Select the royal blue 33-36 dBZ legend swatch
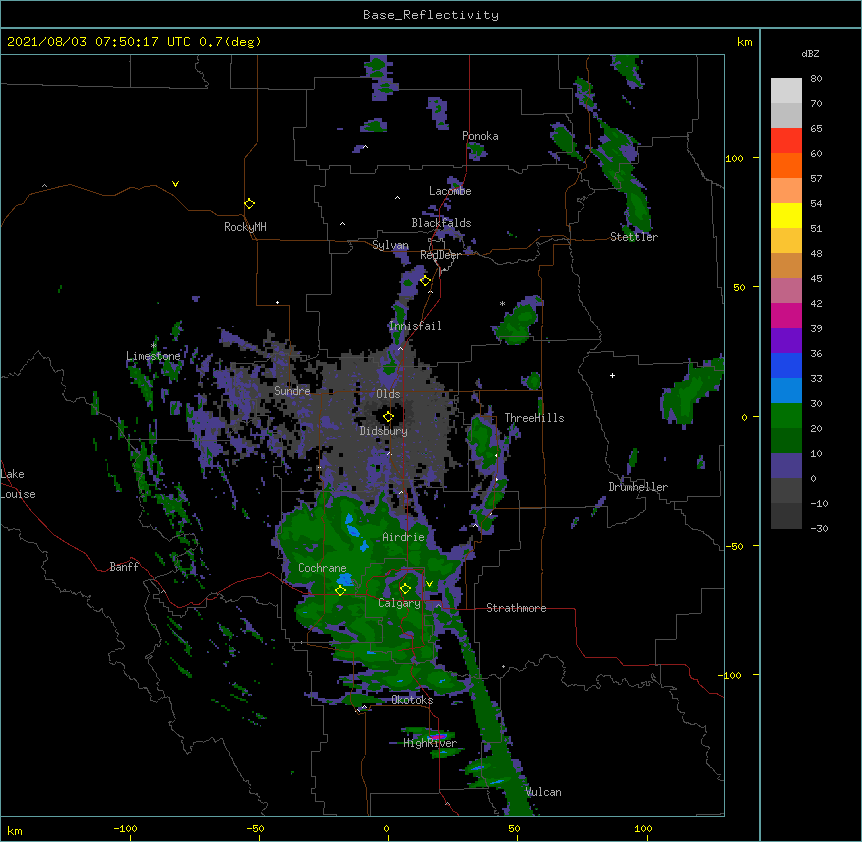862x842 pixels. [x=786, y=365]
